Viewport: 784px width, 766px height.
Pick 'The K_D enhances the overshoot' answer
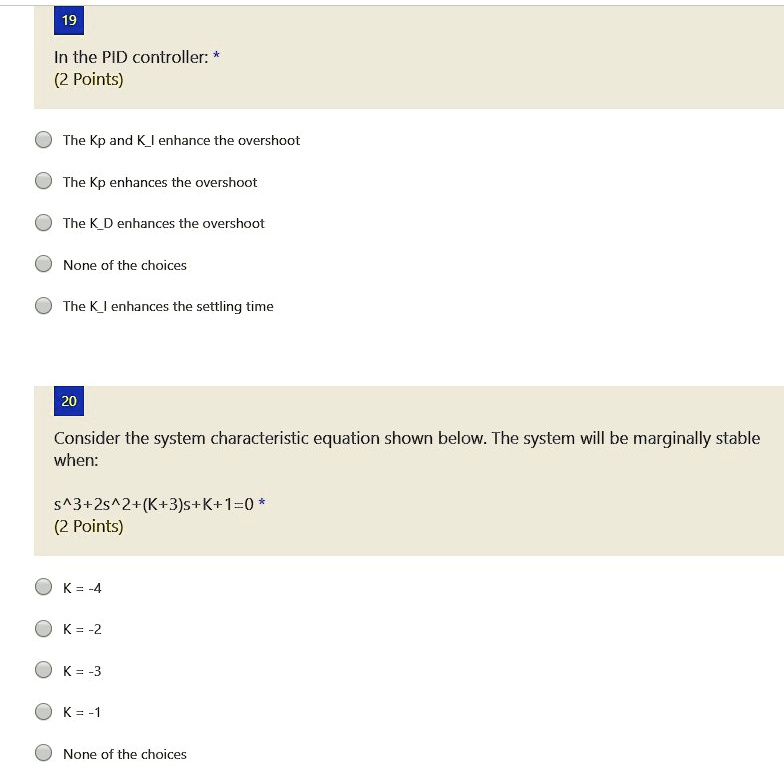tap(44, 222)
